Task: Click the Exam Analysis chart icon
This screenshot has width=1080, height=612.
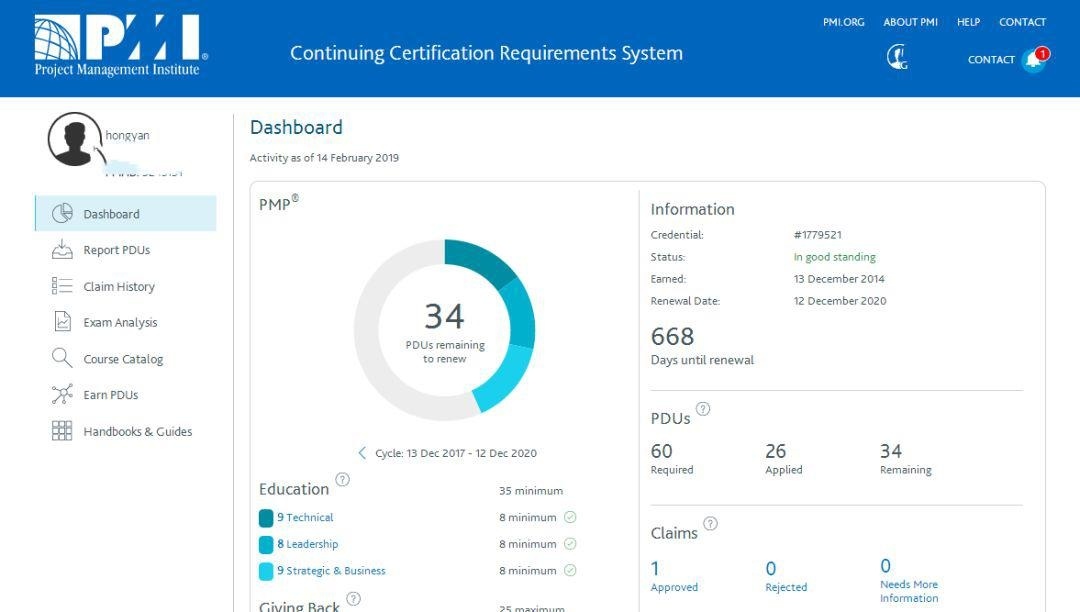Action: click(x=62, y=322)
